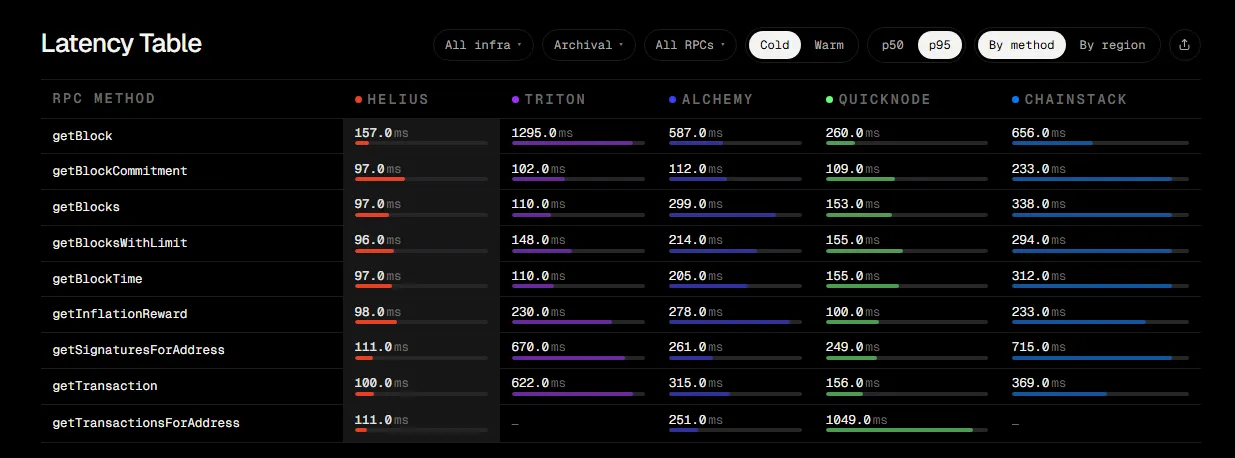Click Triton 622.0 ms getTransaction value
This screenshot has width=1235, height=458.
[538, 383]
